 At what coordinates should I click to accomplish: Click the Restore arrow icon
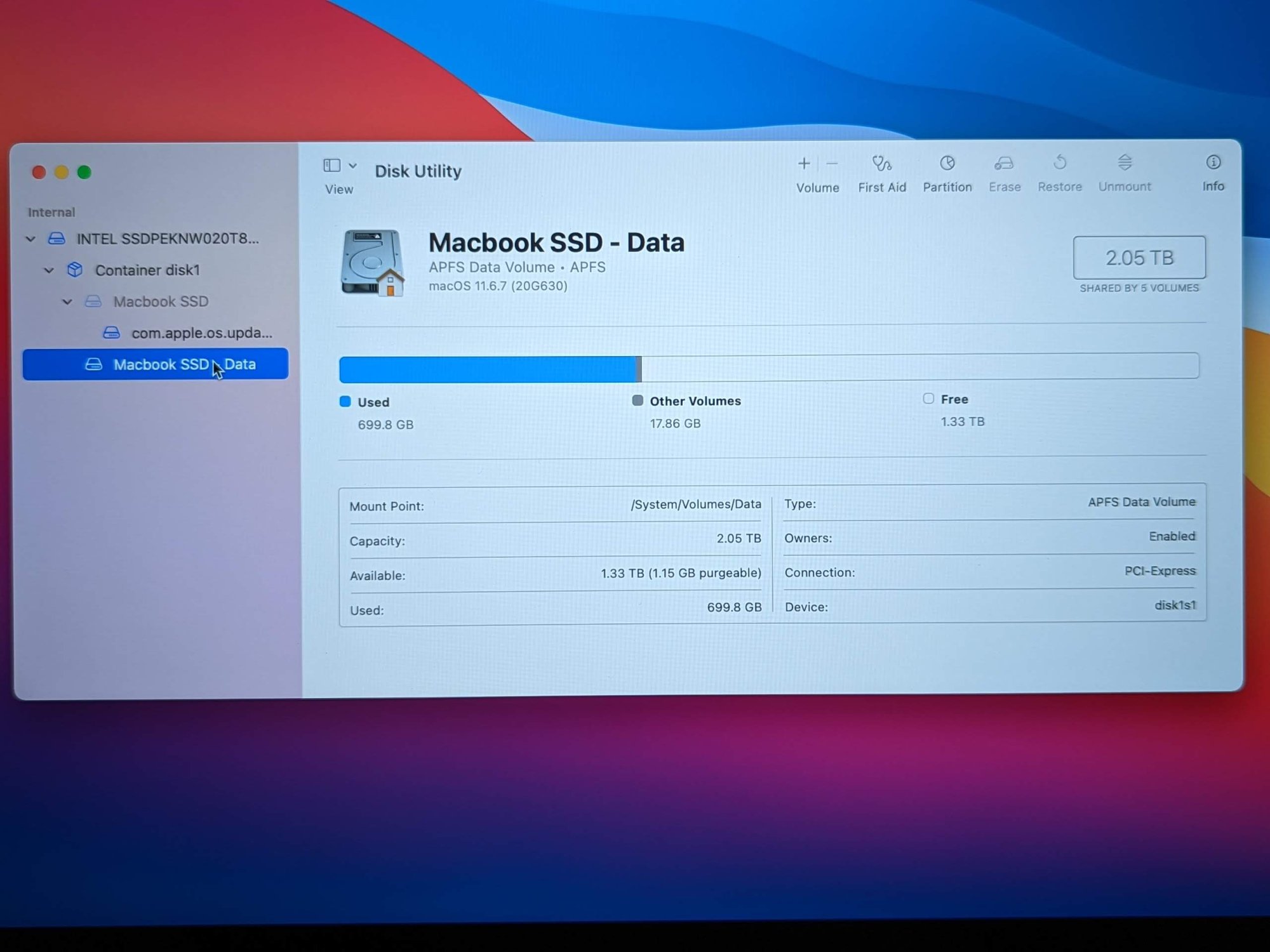1059,163
